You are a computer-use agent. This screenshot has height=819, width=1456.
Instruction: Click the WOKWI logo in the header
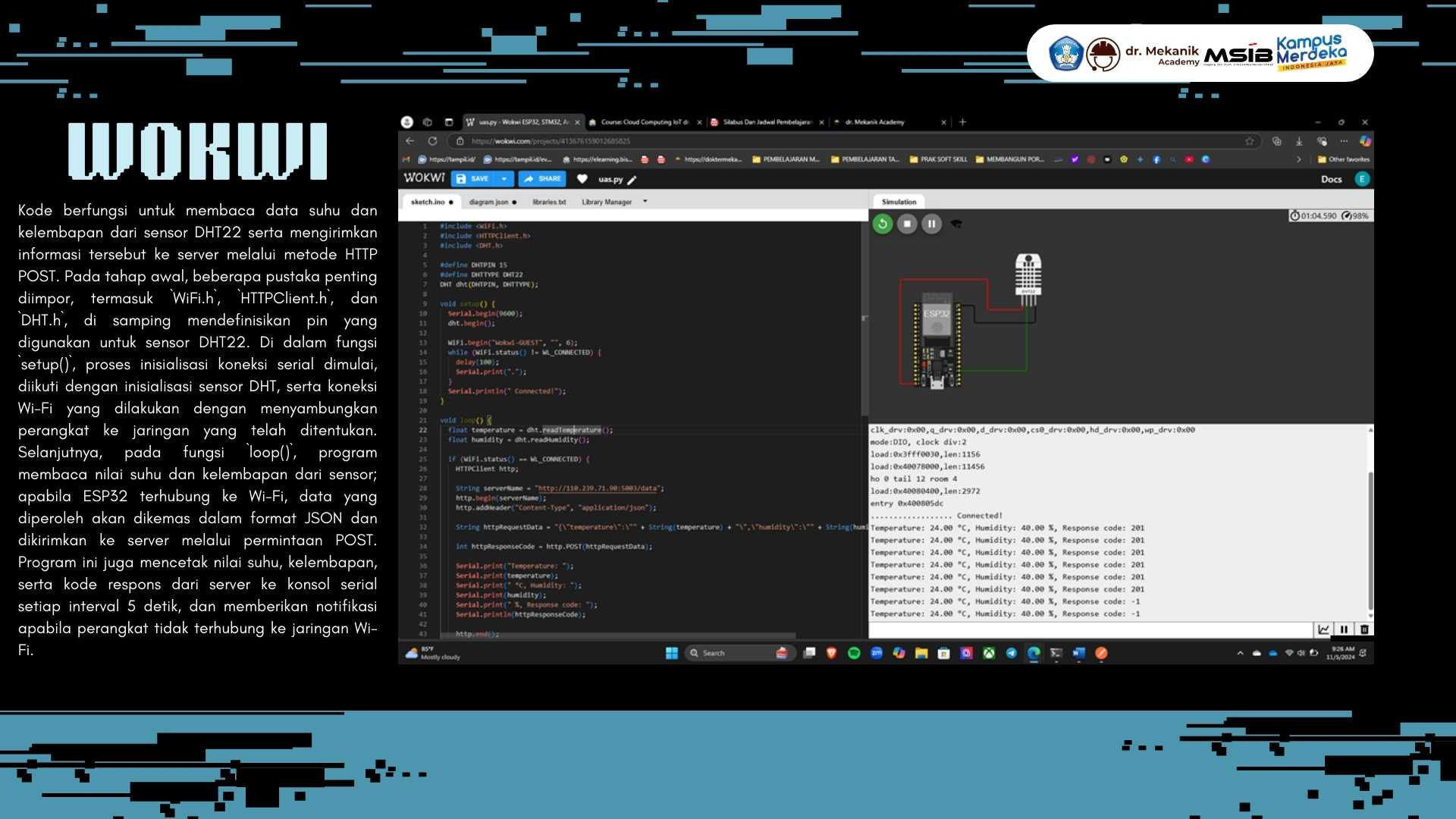tap(424, 178)
